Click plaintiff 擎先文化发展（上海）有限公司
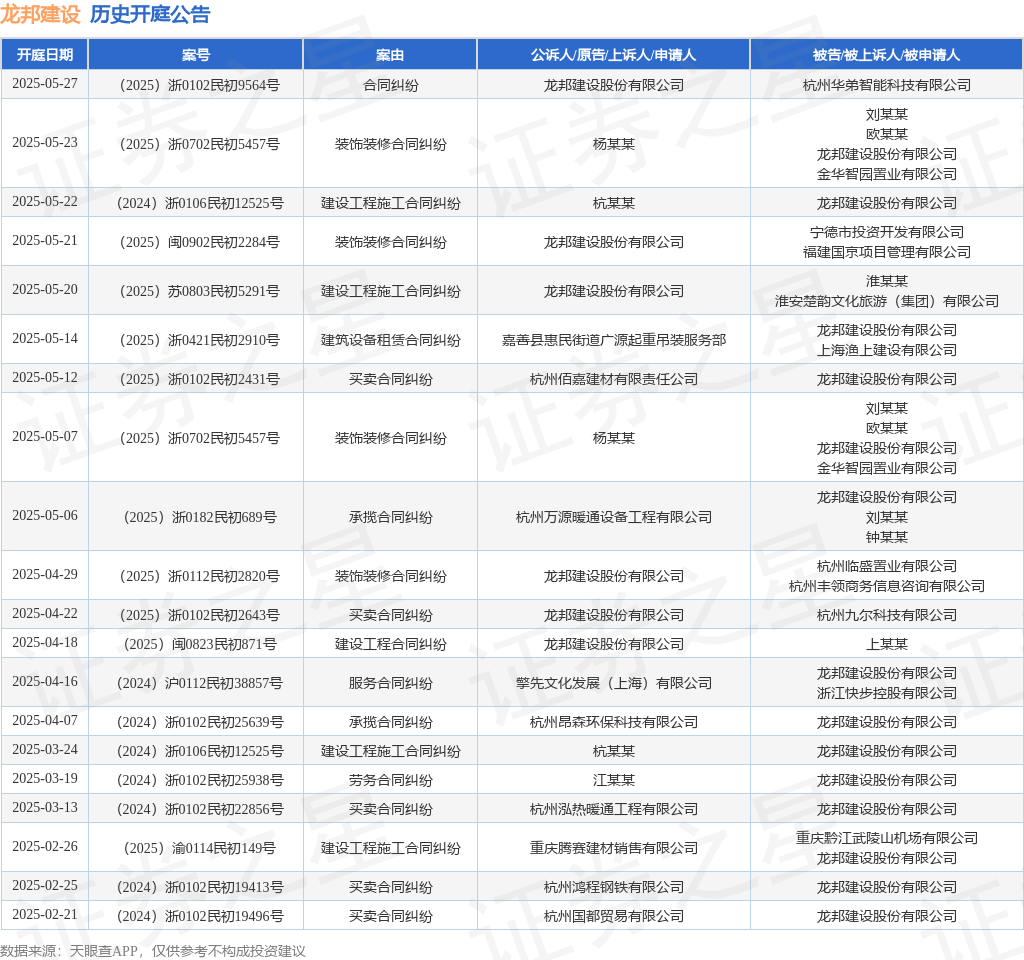This screenshot has height=960, width=1024. point(613,683)
